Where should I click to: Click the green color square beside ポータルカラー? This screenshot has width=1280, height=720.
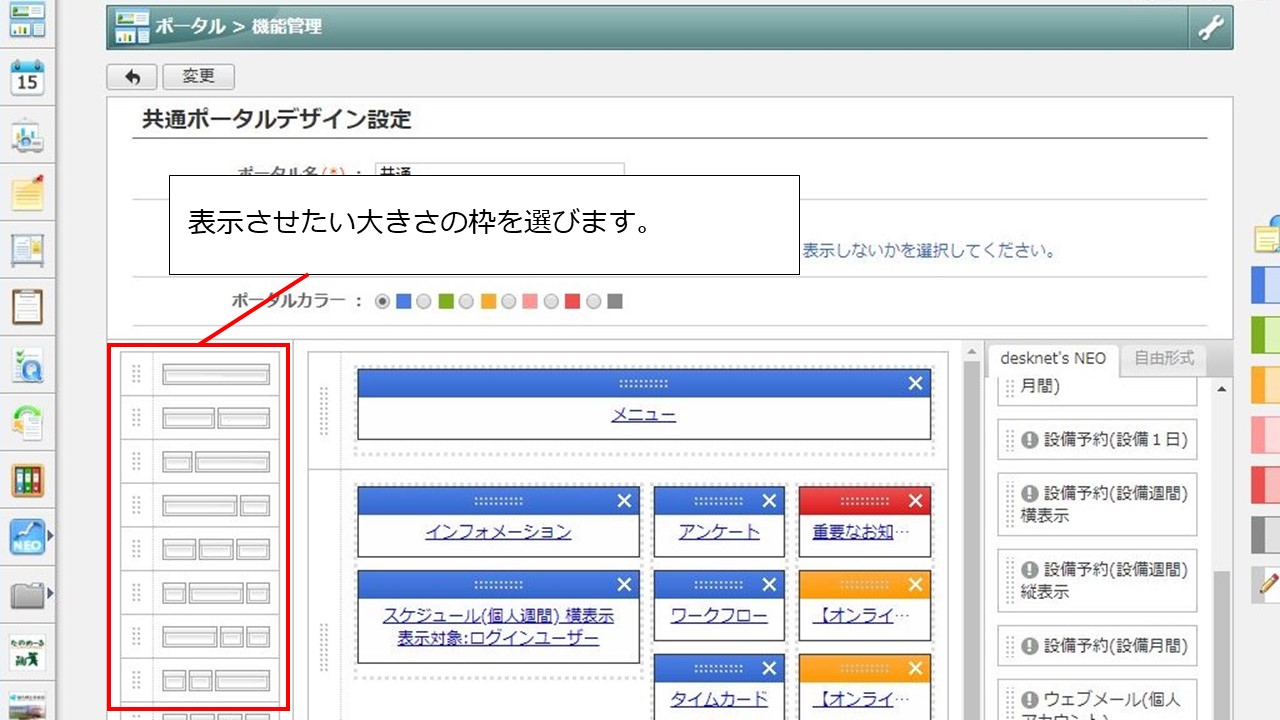point(446,301)
